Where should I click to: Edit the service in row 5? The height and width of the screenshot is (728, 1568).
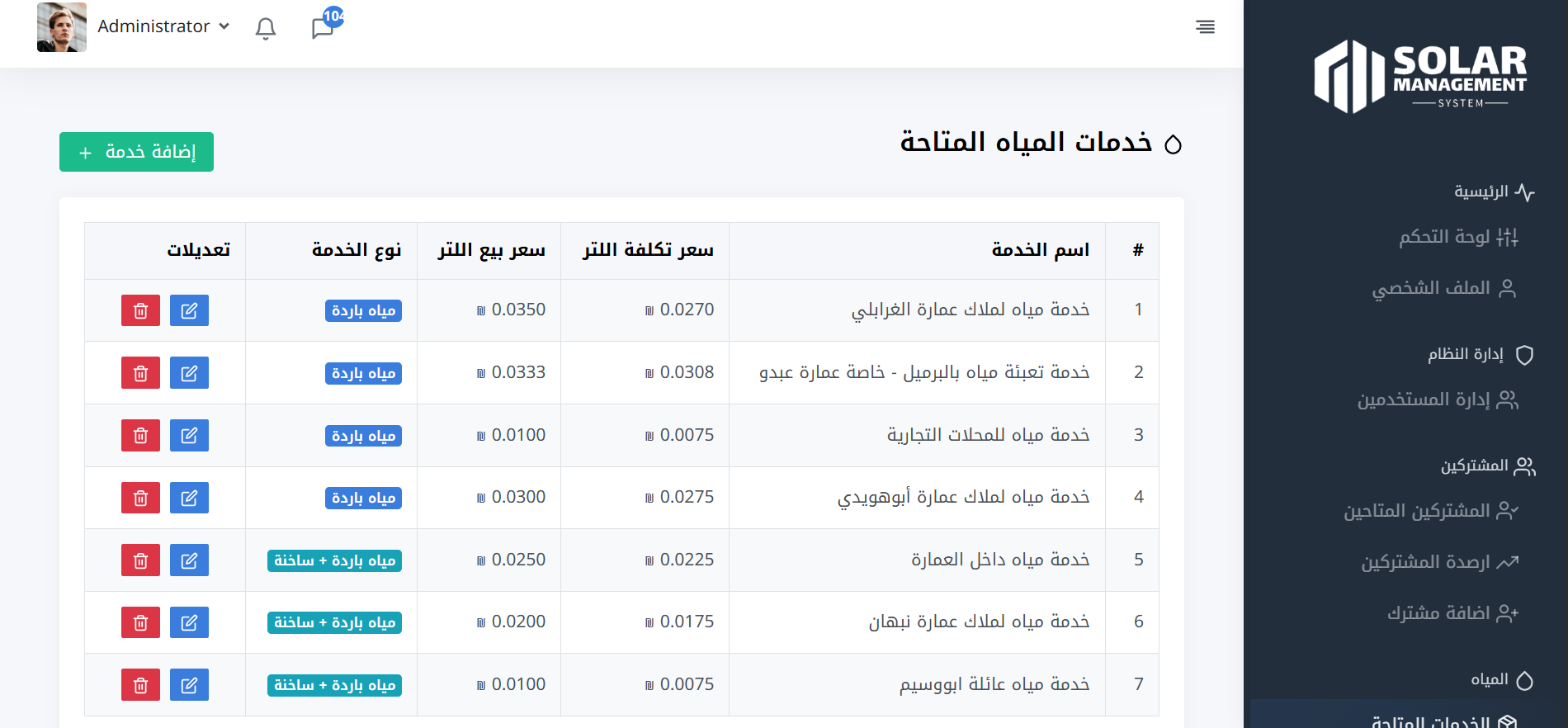189,560
